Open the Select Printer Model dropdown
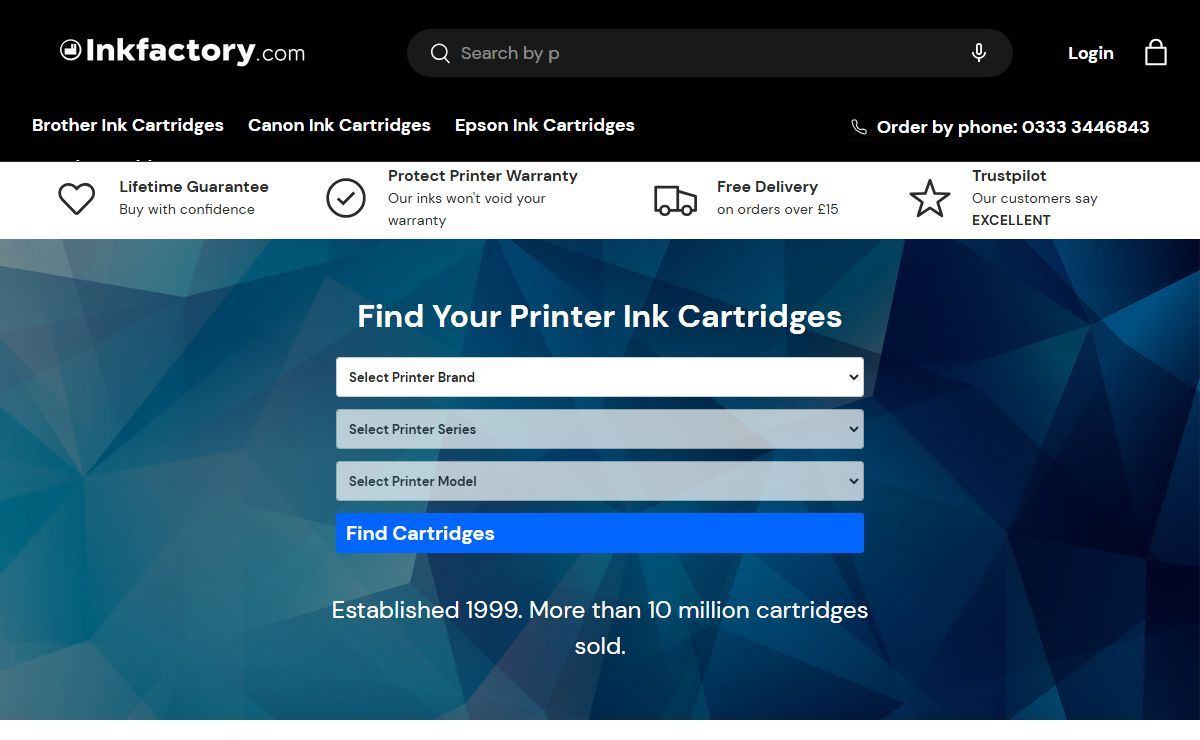1200x740 pixels. (x=600, y=481)
